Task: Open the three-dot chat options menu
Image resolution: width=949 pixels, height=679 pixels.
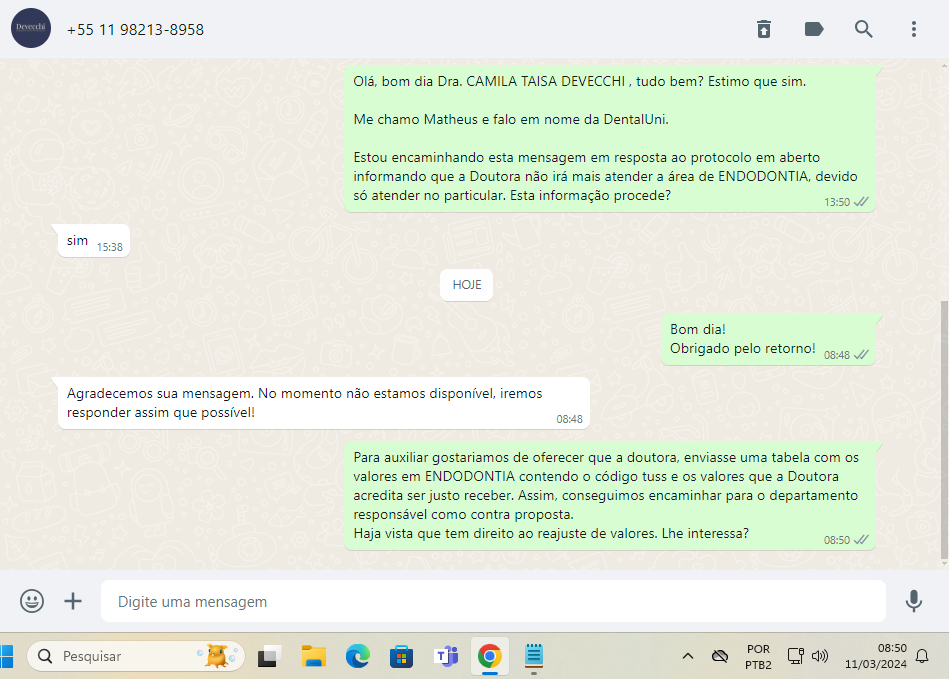Action: click(x=914, y=29)
